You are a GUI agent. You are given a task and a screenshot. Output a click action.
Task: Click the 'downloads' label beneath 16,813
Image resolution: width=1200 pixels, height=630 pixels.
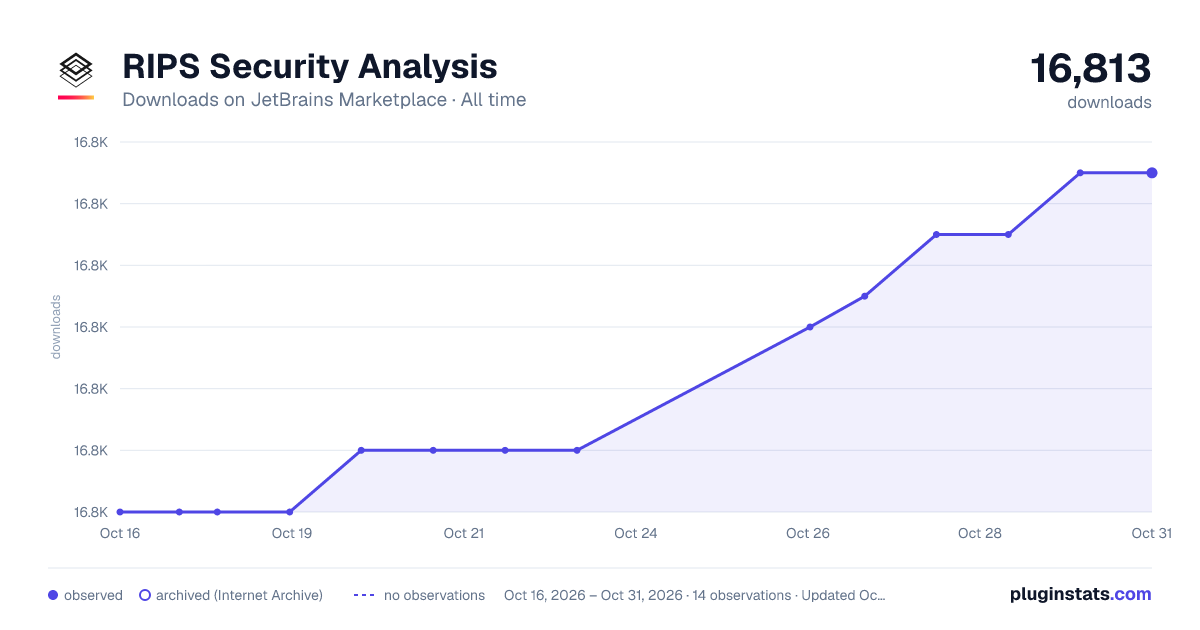[1109, 102]
